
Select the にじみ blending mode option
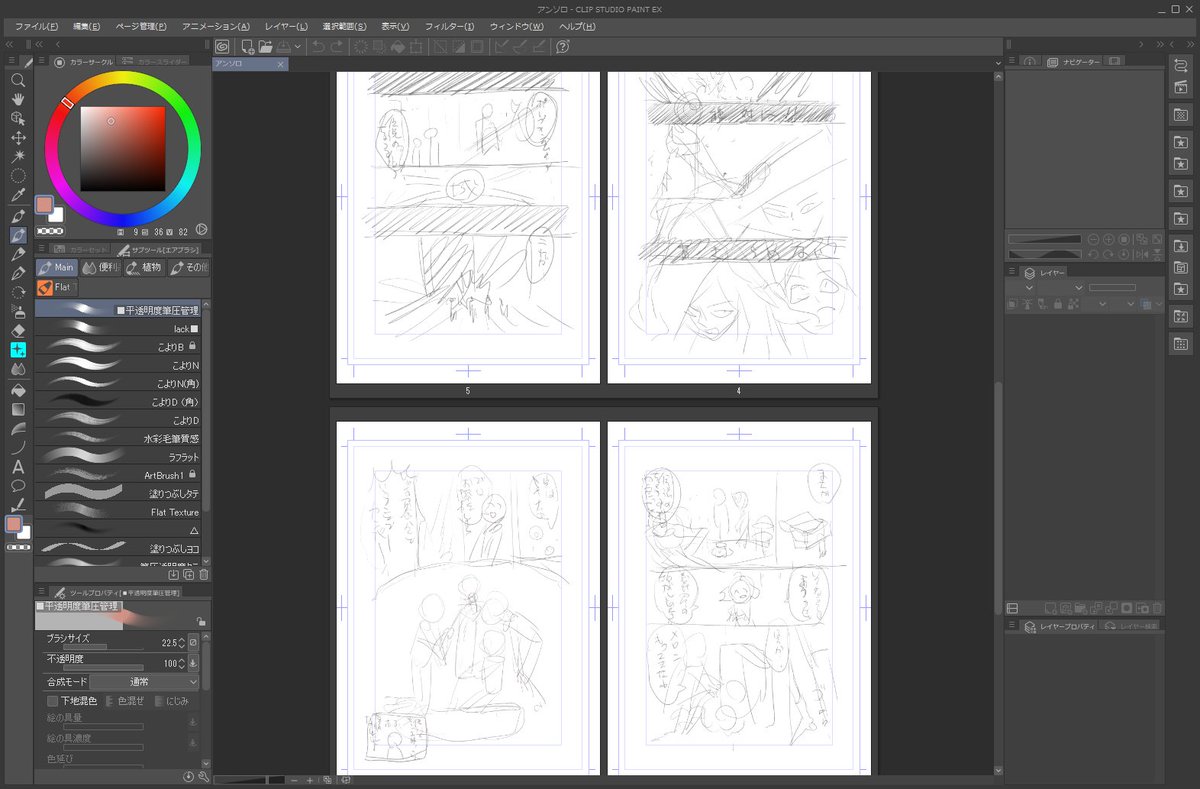(171, 701)
